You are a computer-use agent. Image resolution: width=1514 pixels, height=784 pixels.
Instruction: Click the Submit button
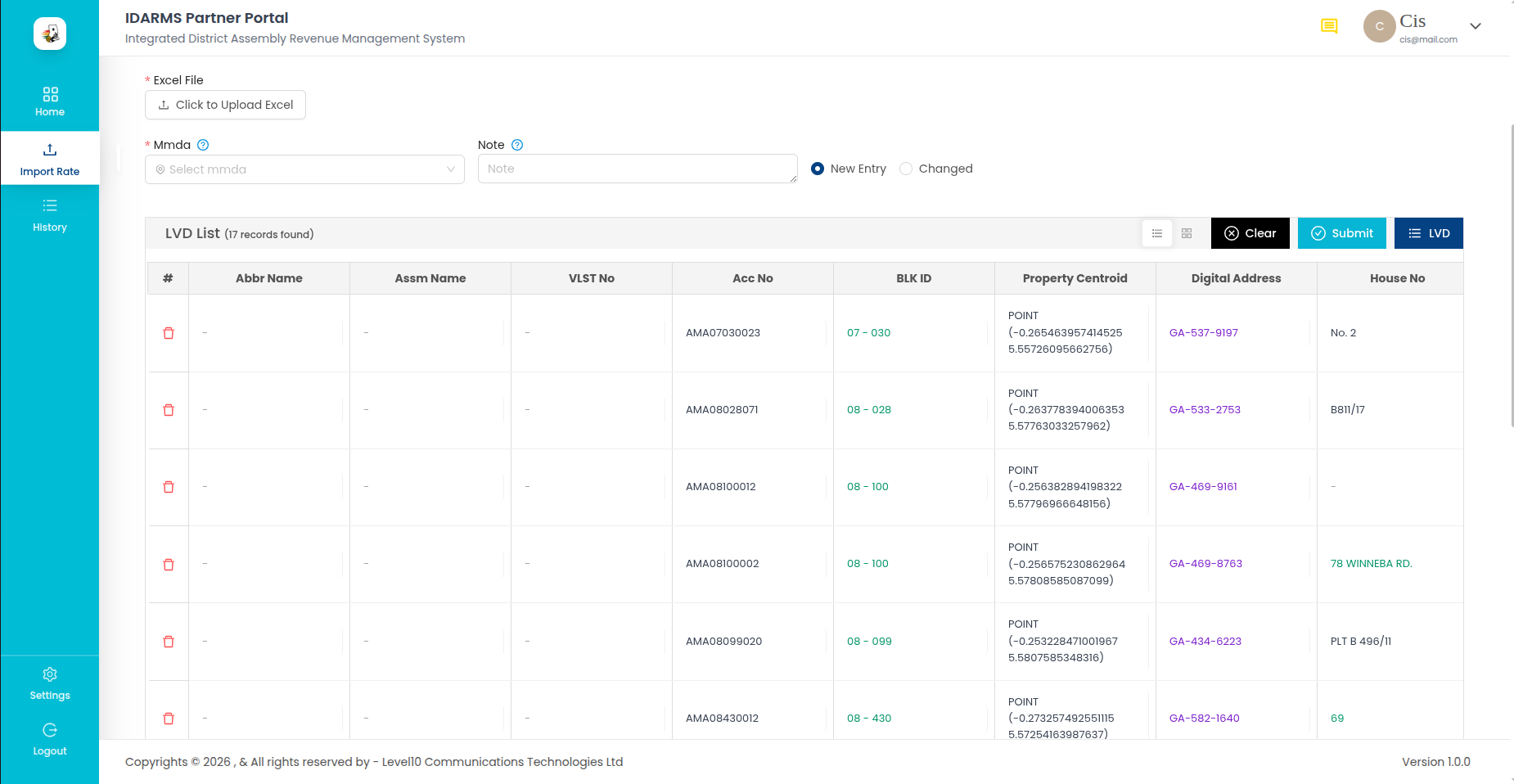1342,233
